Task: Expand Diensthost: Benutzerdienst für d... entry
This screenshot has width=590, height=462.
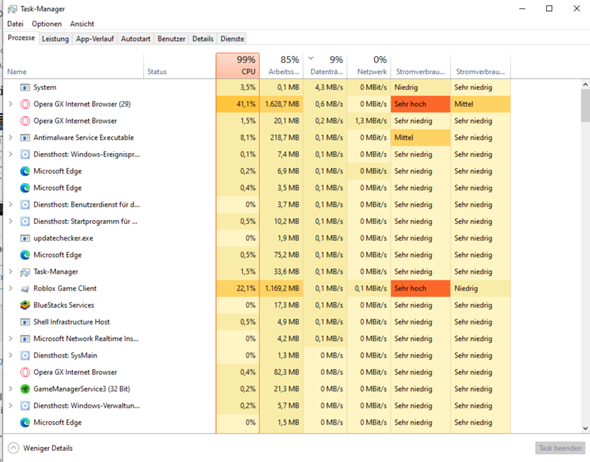Action: click(x=11, y=205)
